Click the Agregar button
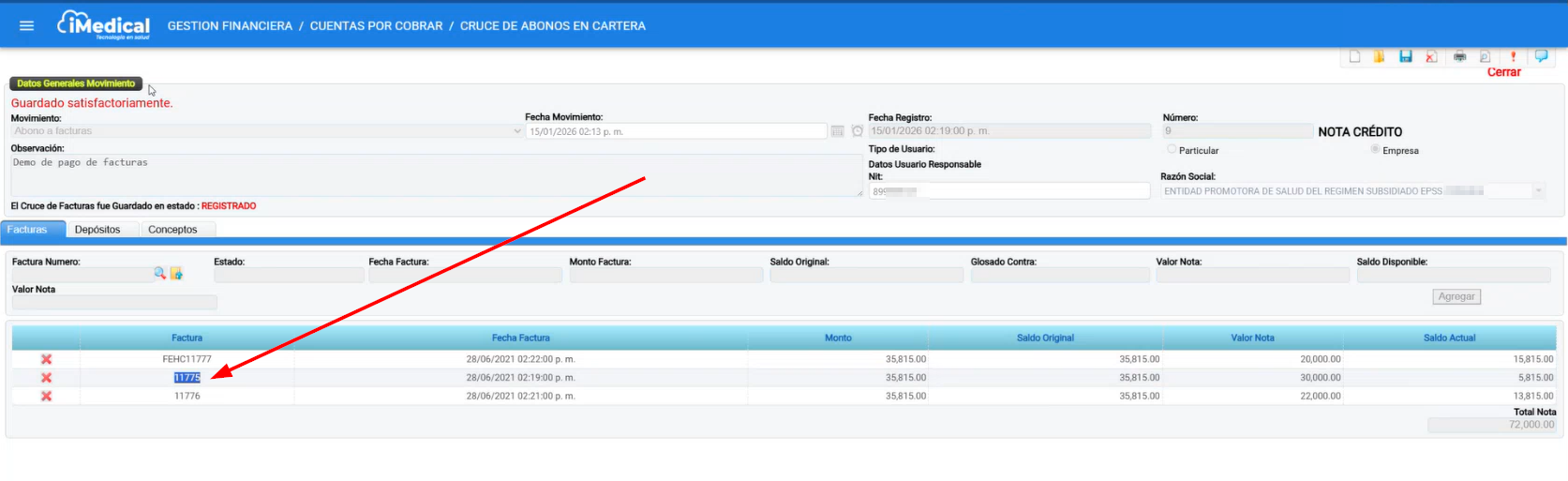Screen dimensions: 1568x481 (1456, 296)
